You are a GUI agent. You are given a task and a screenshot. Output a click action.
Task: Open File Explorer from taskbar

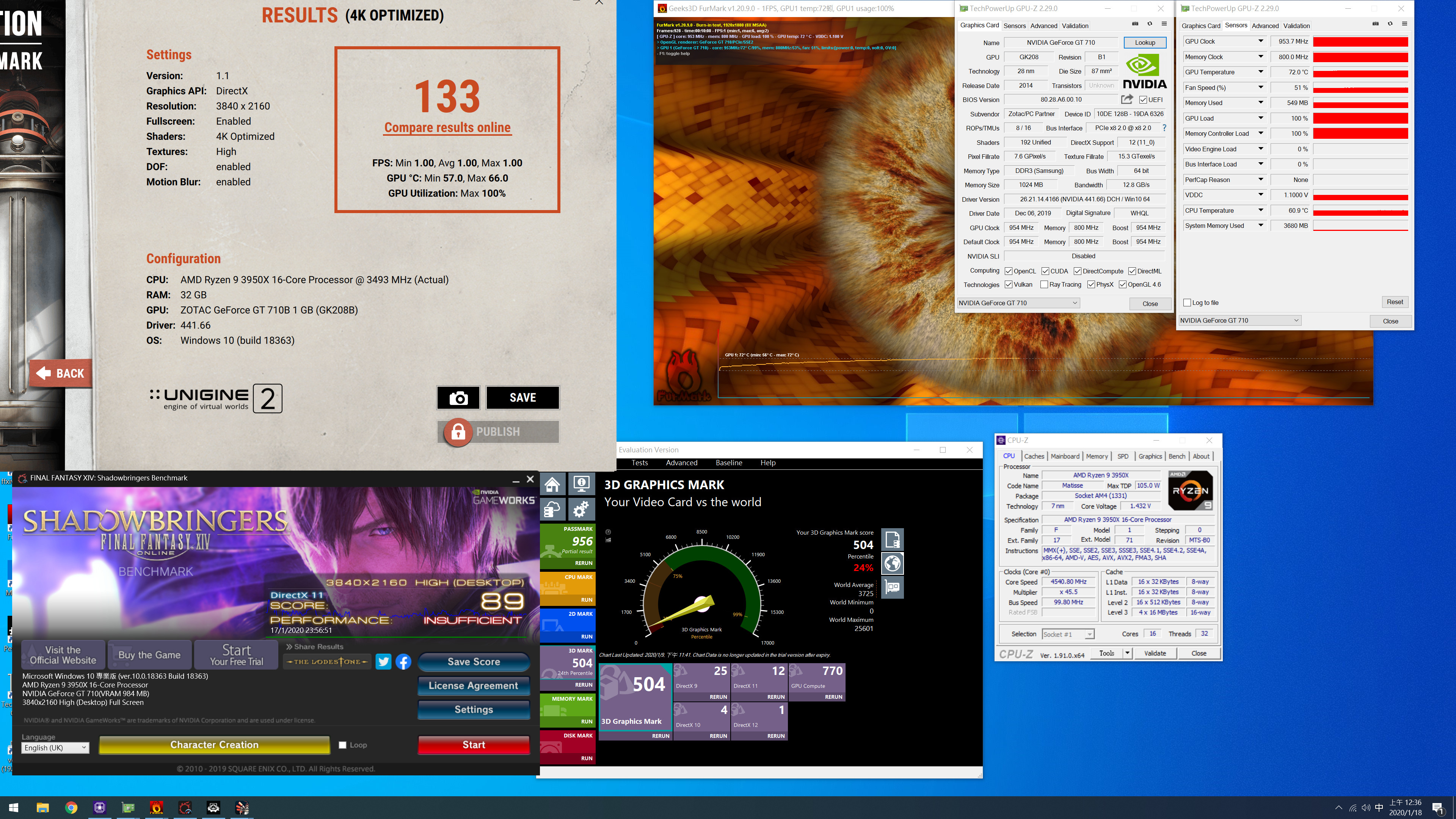[43, 808]
